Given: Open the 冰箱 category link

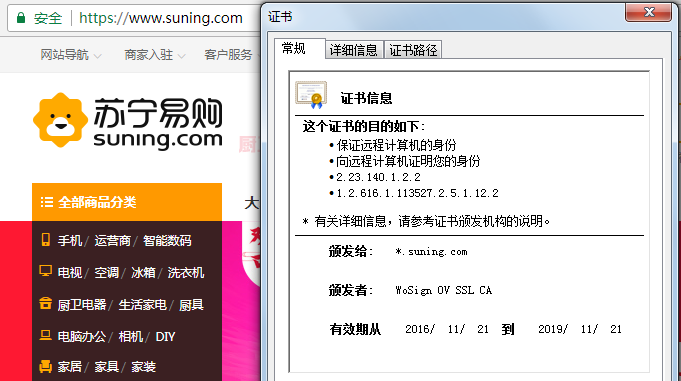Looking at the screenshot, I should tap(143, 273).
